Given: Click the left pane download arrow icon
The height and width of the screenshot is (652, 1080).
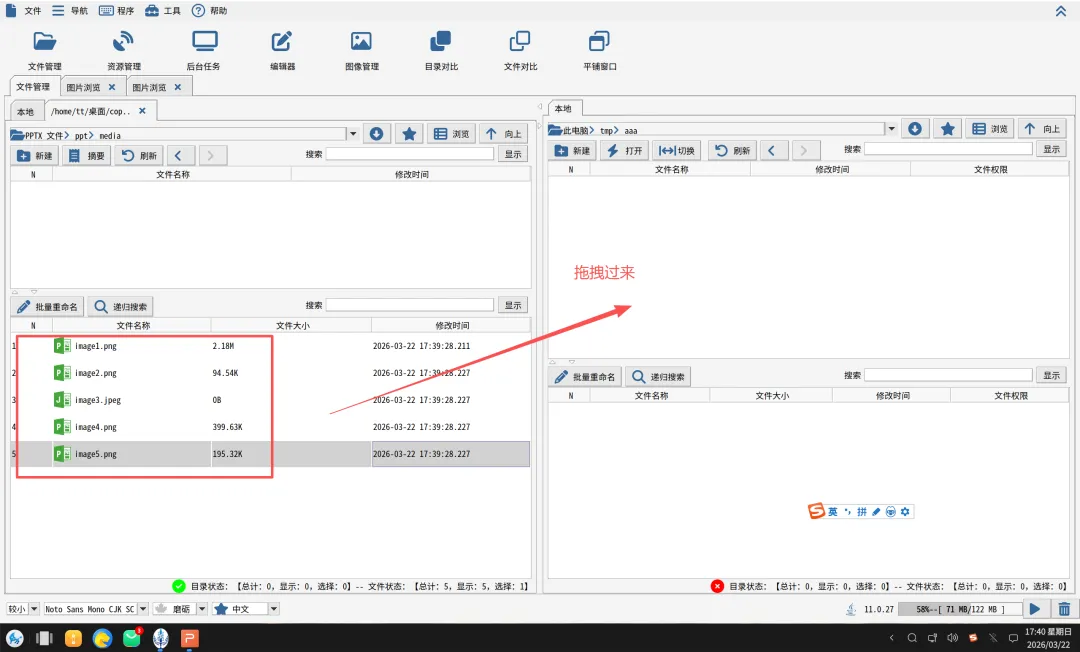Looking at the screenshot, I should tap(376, 134).
